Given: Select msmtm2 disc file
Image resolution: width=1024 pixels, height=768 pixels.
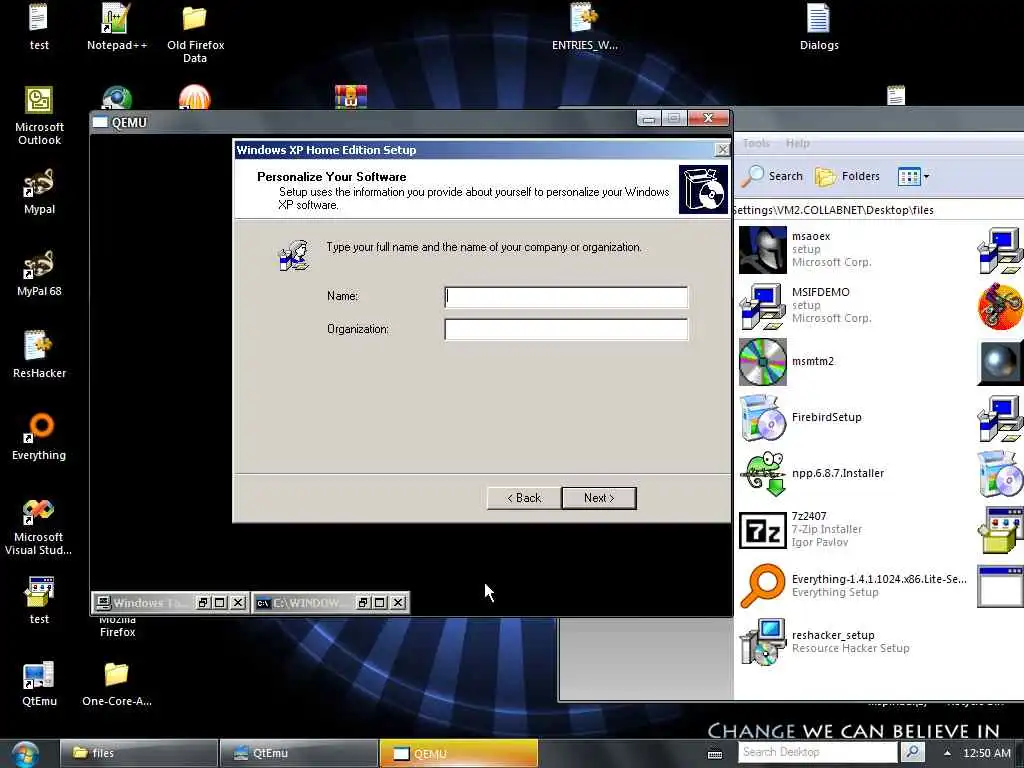Looking at the screenshot, I should (x=787, y=361).
